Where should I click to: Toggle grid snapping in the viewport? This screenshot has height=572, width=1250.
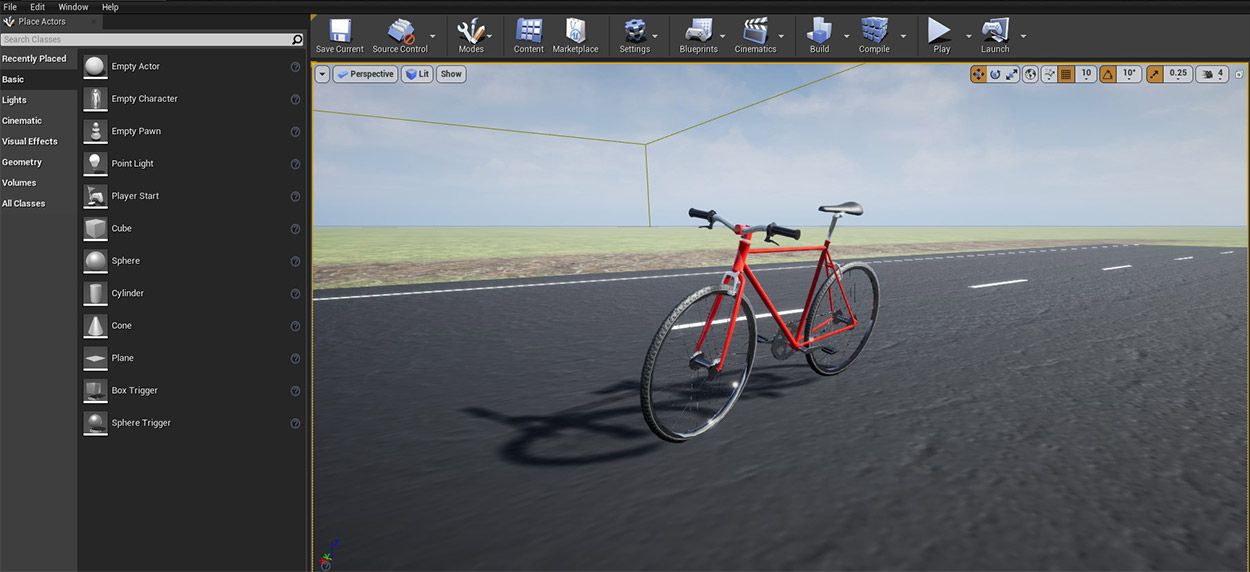point(1066,74)
